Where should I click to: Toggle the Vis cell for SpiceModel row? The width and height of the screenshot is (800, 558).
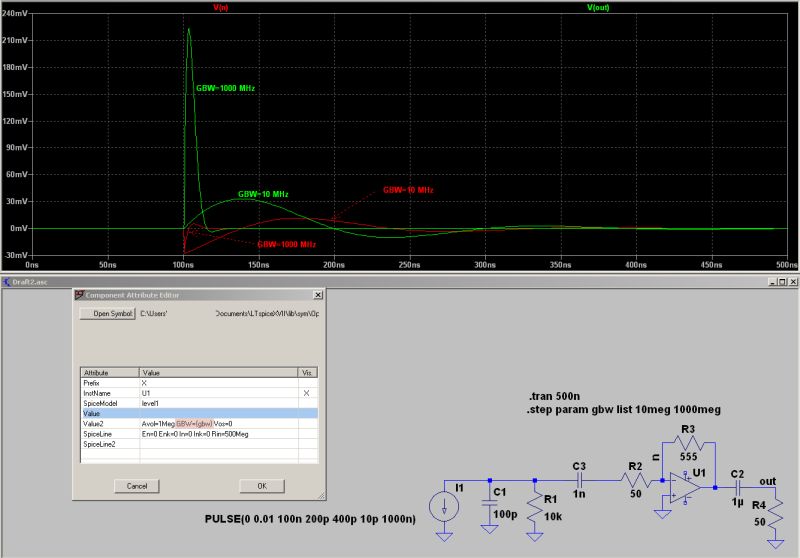[x=308, y=403]
